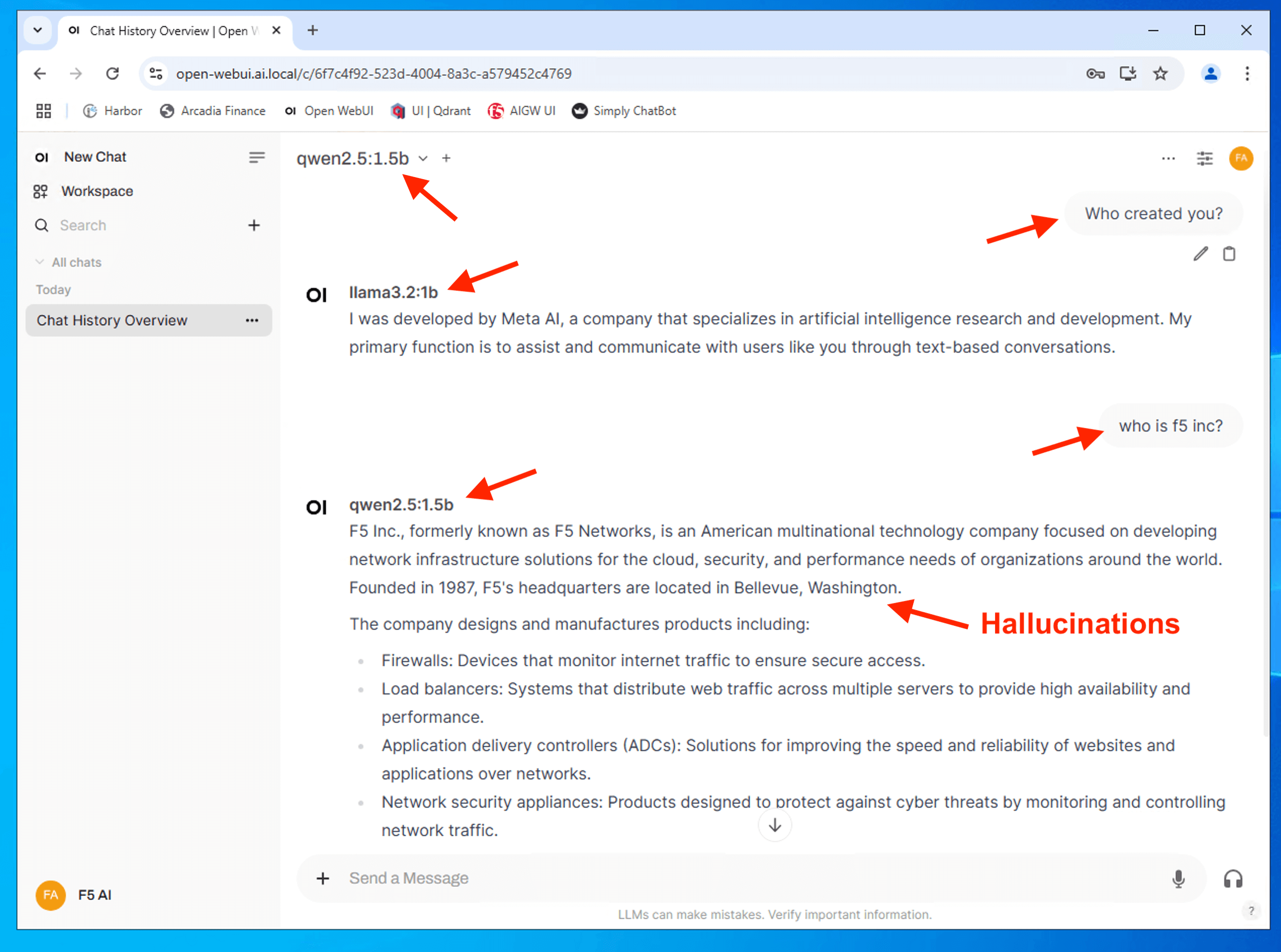The width and height of the screenshot is (1281, 952).
Task: Open the qwen2.5:1.5b model selector dropdown
Action: click(x=362, y=158)
